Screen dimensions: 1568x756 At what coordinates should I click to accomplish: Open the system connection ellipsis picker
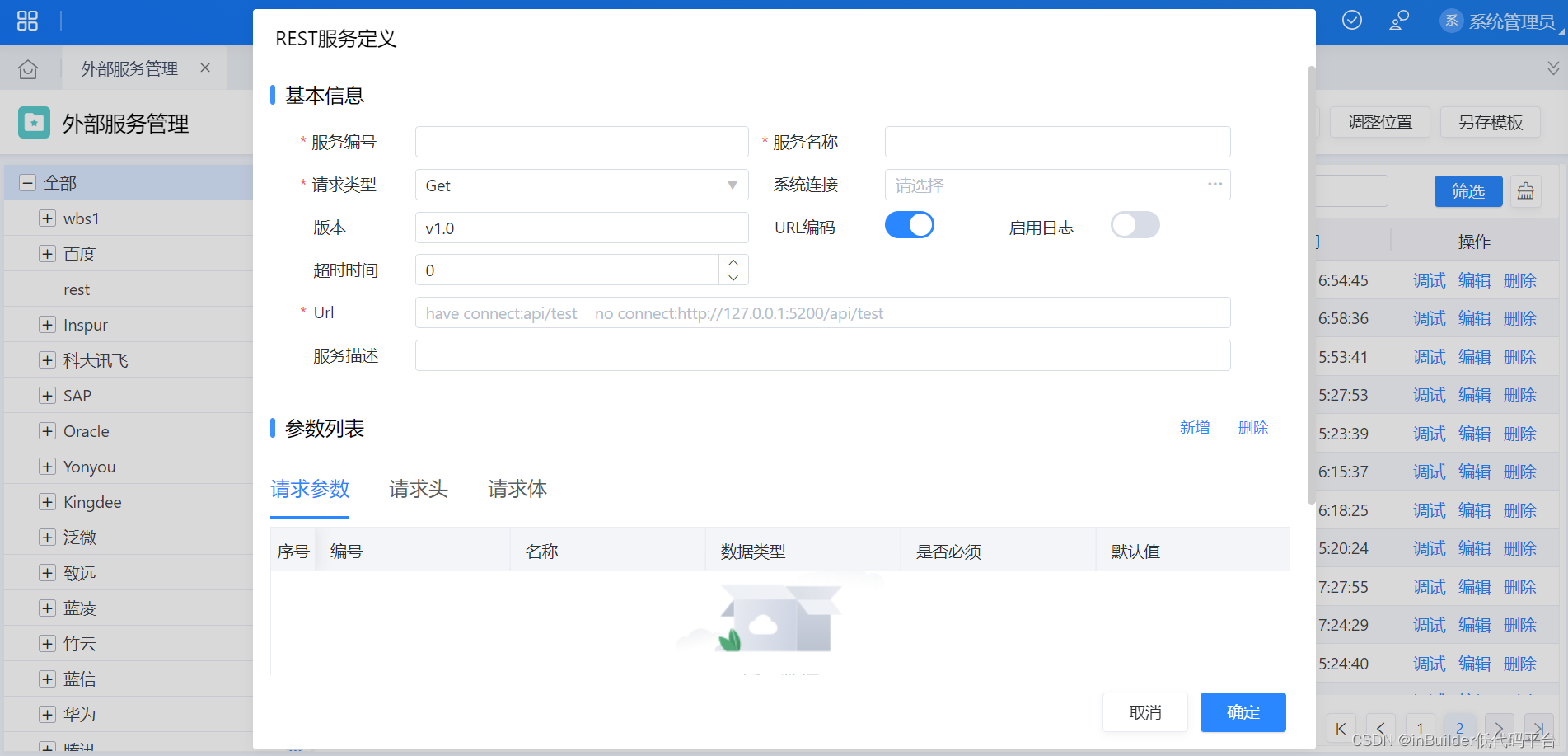(x=1215, y=185)
